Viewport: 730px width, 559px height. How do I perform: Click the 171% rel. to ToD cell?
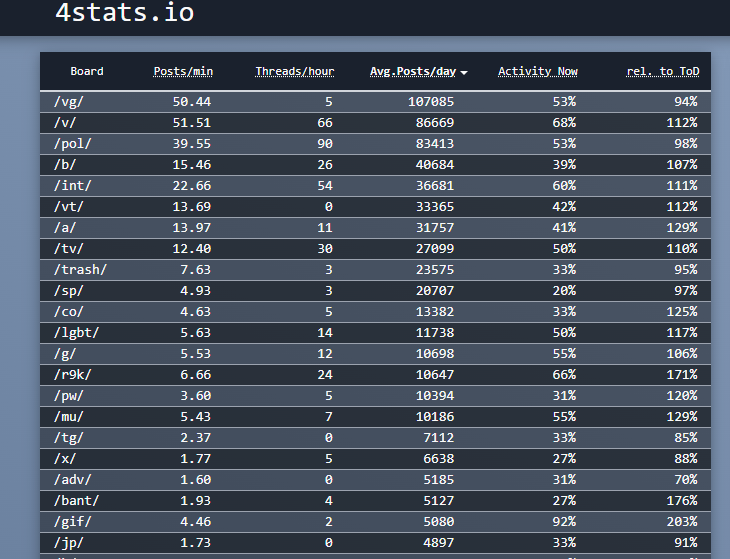(x=682, y=375)
